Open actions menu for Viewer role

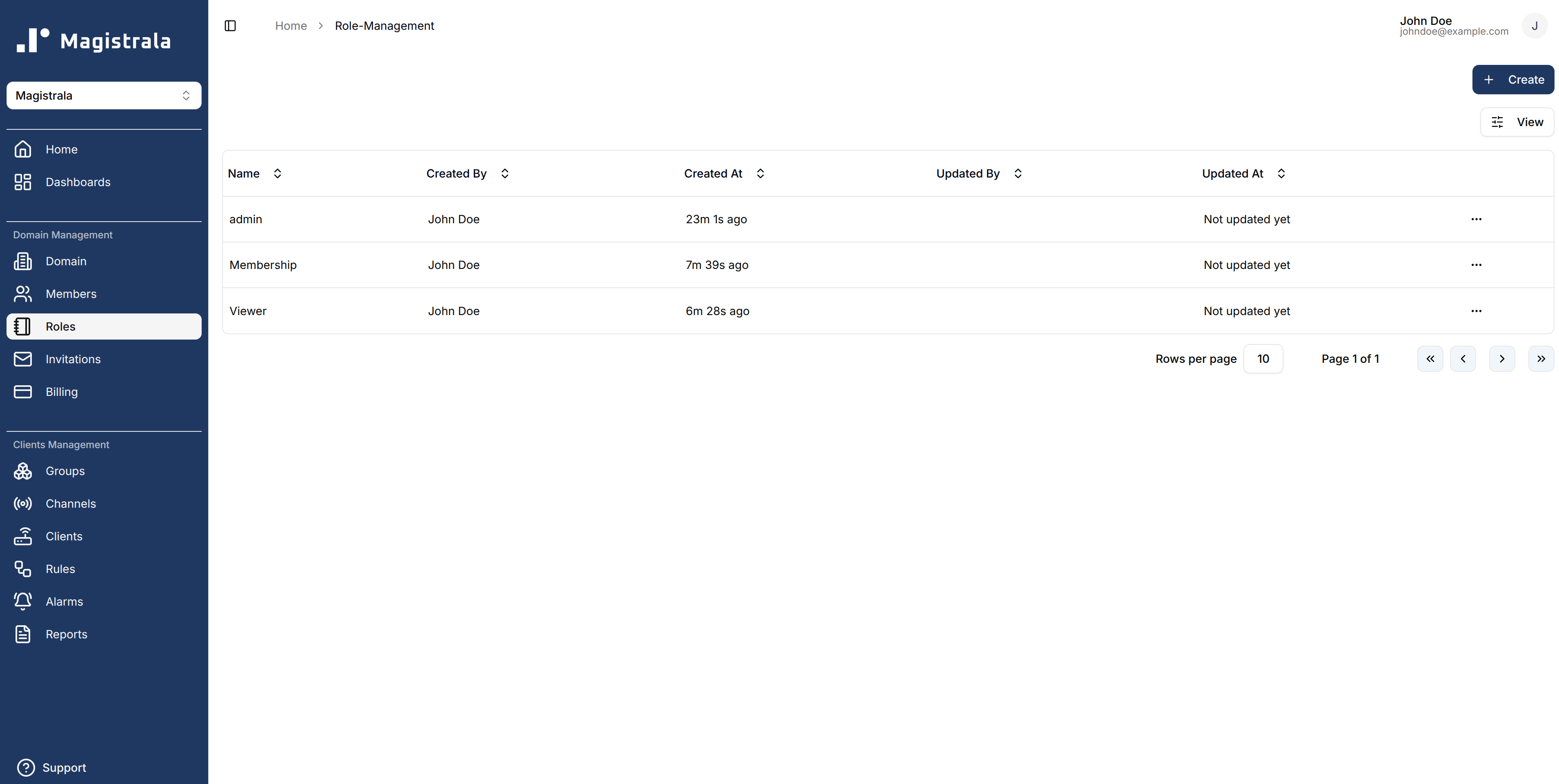pyautogui.click(x=1476, y=311)
